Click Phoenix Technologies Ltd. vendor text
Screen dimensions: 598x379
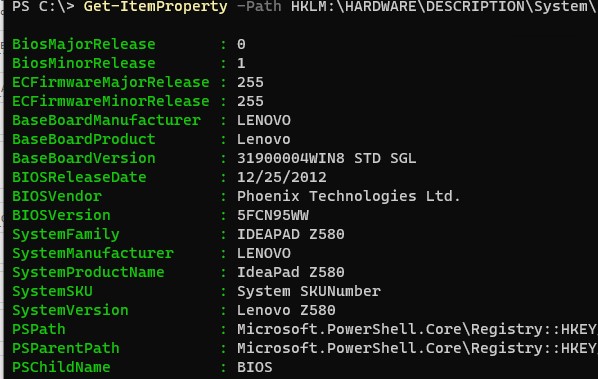point(349,196)
